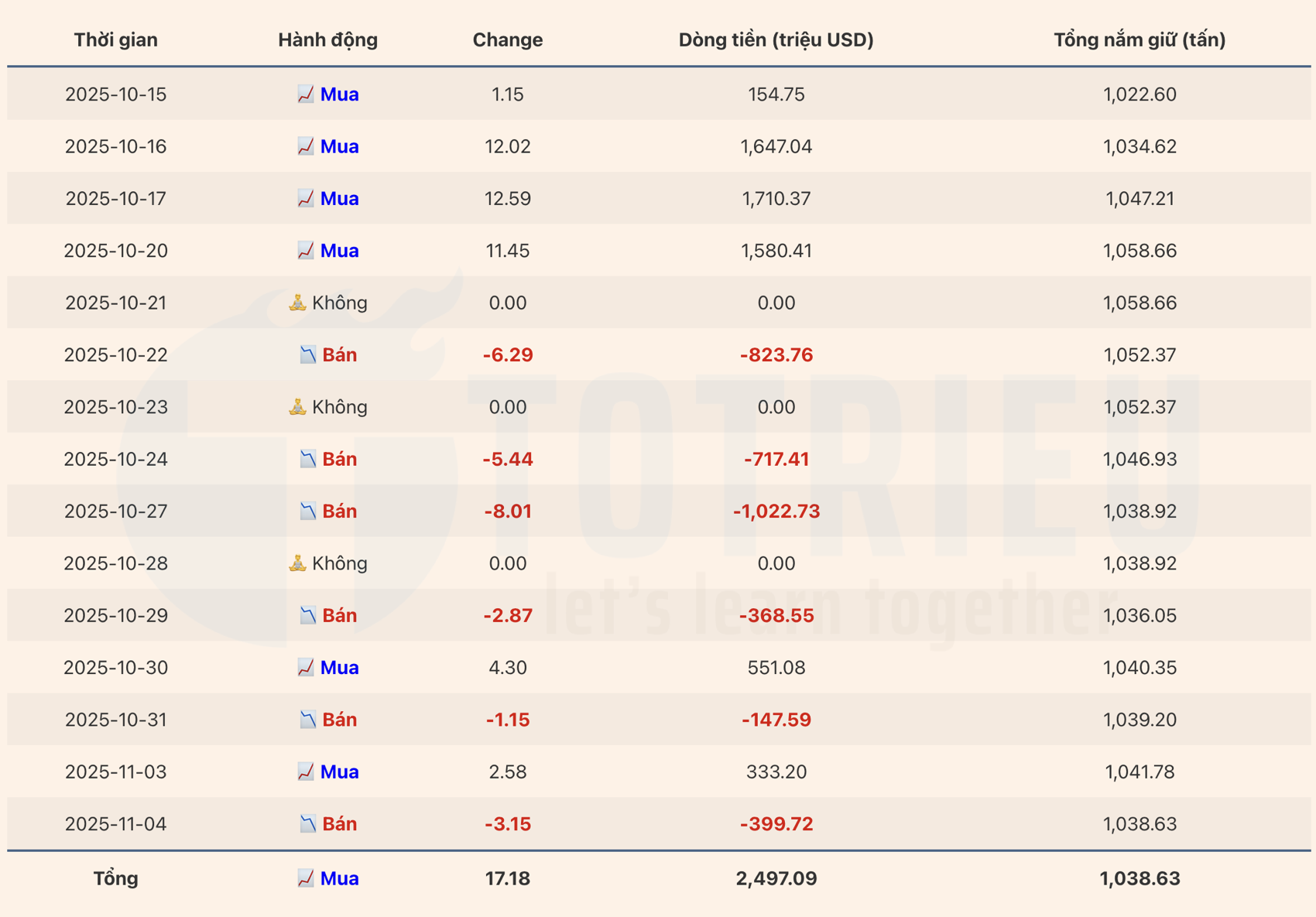Click the blue "Mua" label for 2025-11-03

click(339, 772)
